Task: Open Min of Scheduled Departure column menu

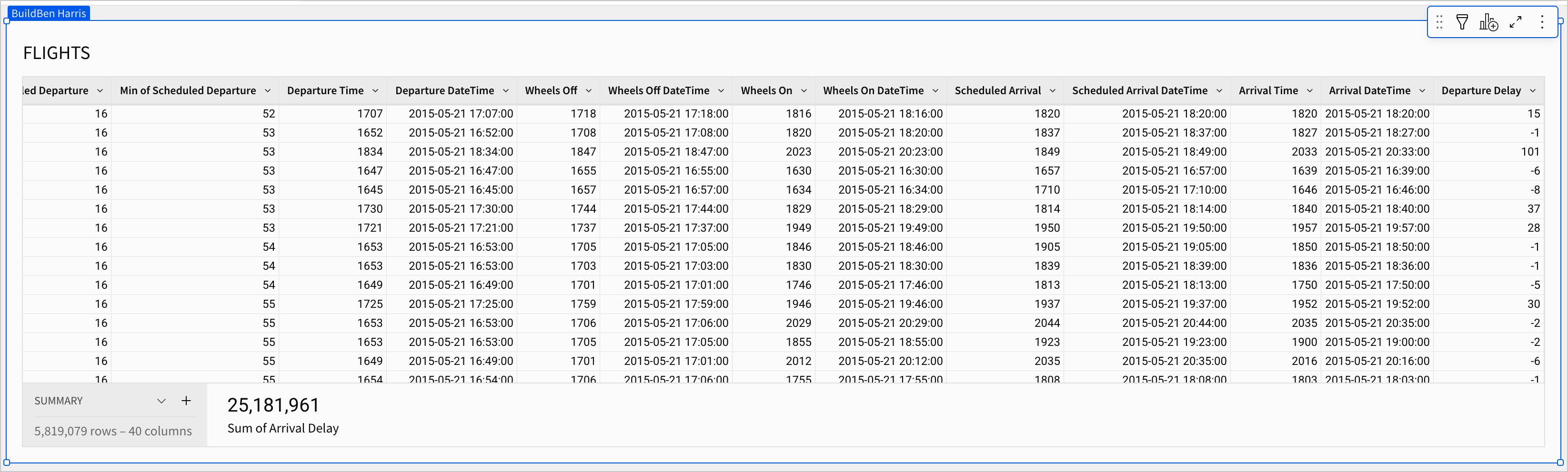Action: 267,90
